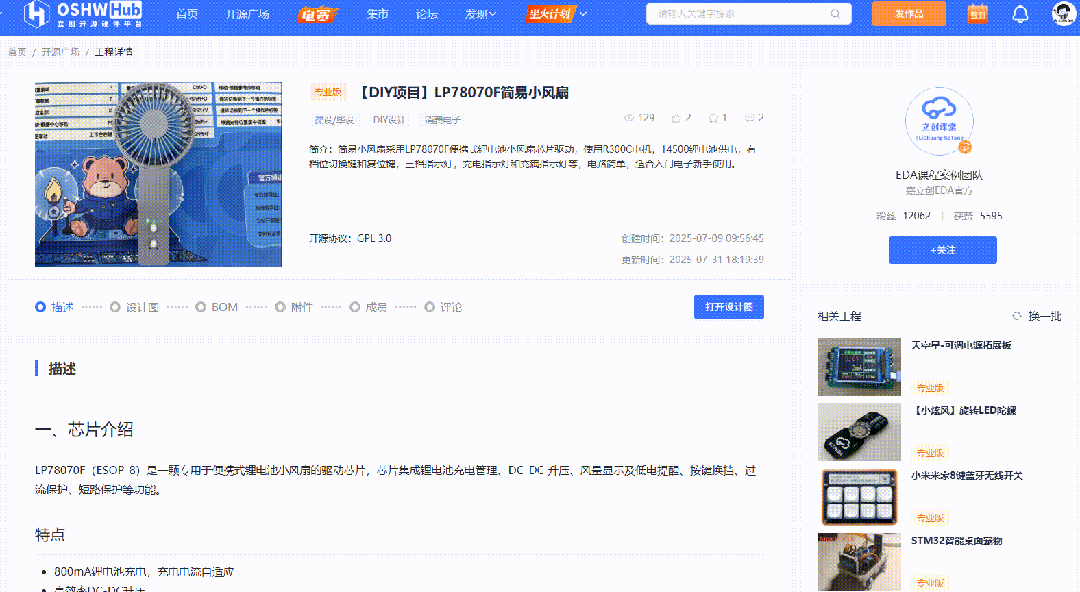The width and height of the screenshot is (1080, 592).
Task: Like the project via the thumbs-up icon
Action: [x=676, y=117]
